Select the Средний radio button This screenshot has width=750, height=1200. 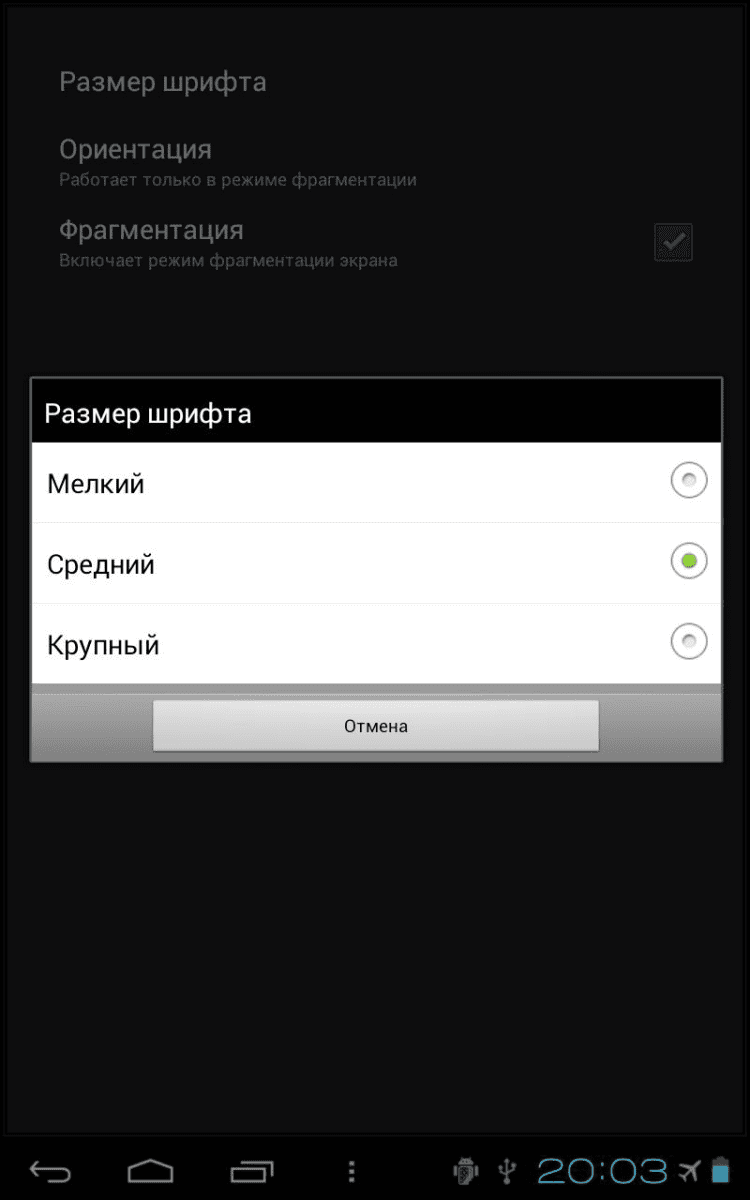pyautogui.click(x=688, y=562)
